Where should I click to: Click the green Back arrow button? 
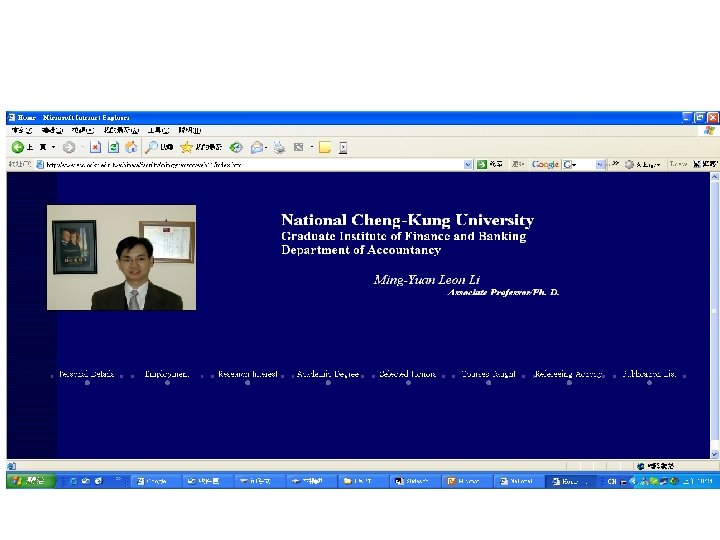click(x=18, y=147)
